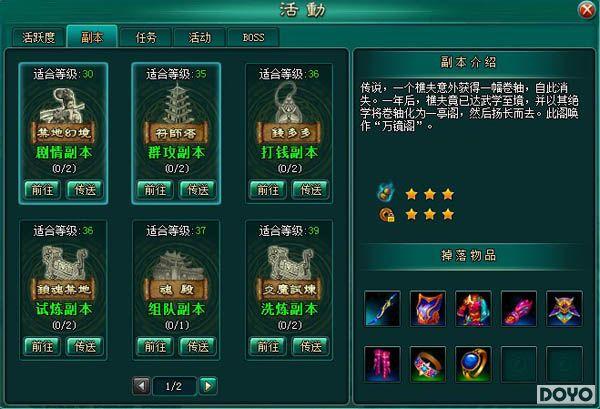
Task: Click the red armor chestplate drop icon
Action: pos(473,308)
